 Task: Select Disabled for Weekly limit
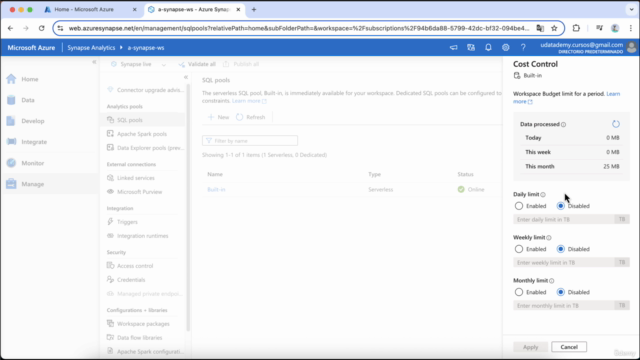(x=561, y=249)
